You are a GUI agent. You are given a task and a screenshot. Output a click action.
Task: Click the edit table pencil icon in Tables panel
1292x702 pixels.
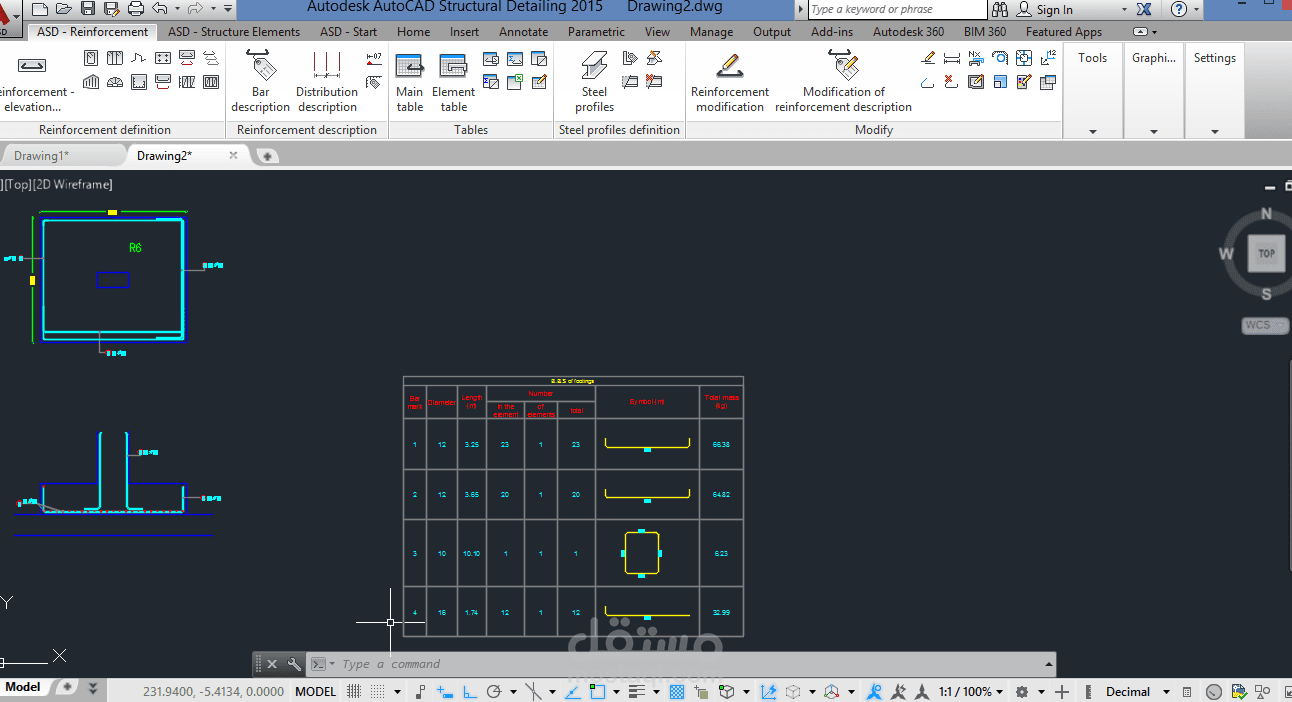539,82
